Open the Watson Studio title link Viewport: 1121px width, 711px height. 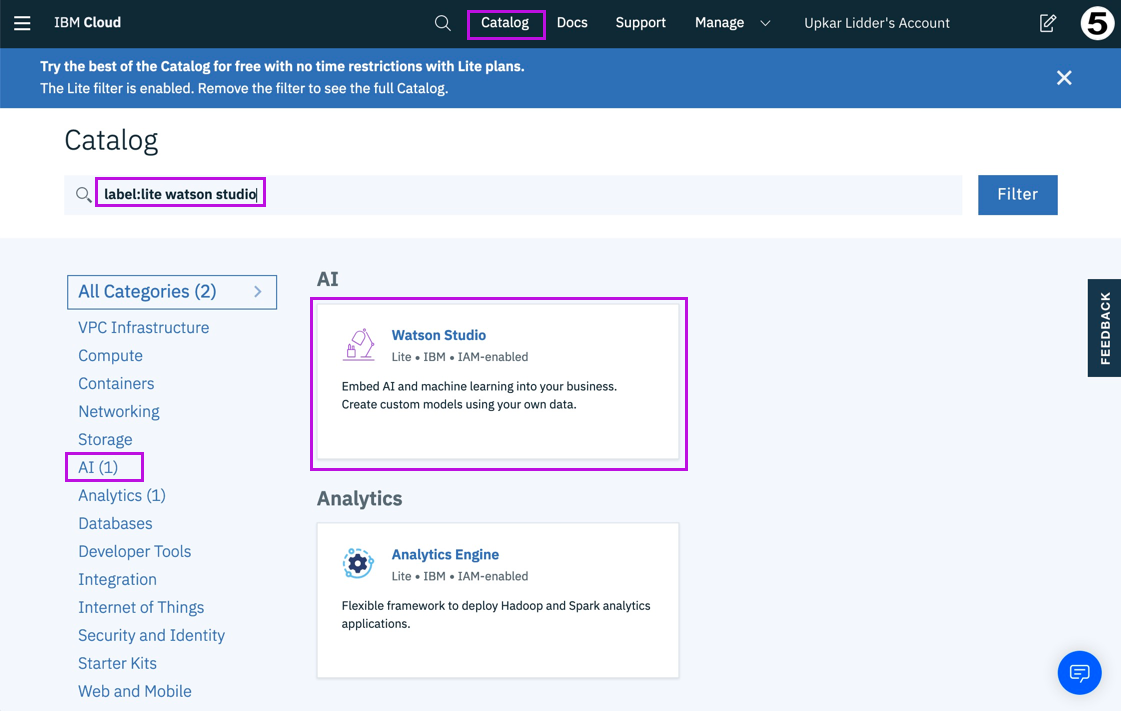[438, 335]
